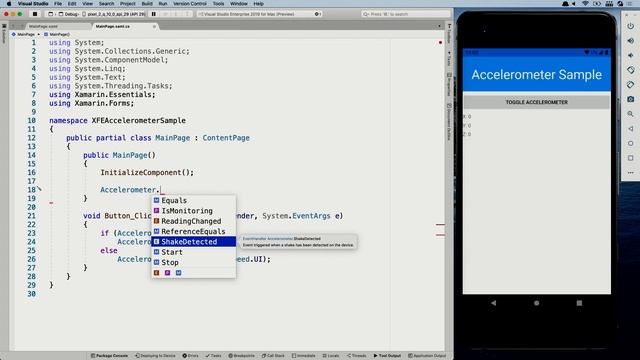Tap Android back navigation button on phone

(x=493, y=303)
